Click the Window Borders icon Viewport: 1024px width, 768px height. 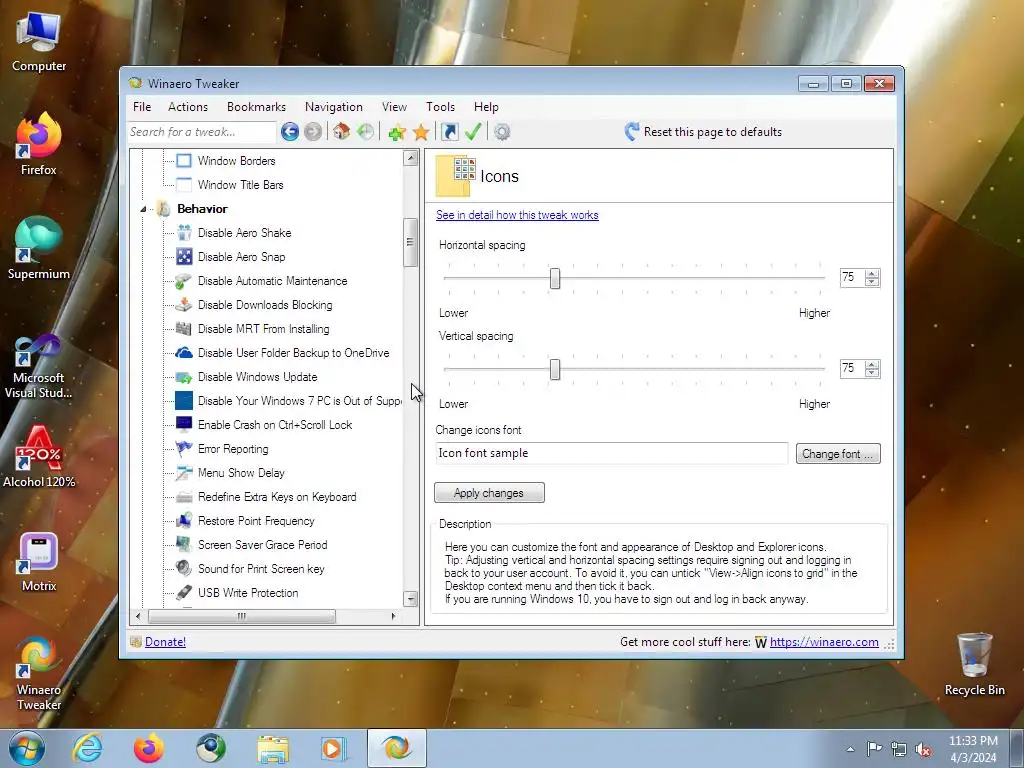point(184,161)
